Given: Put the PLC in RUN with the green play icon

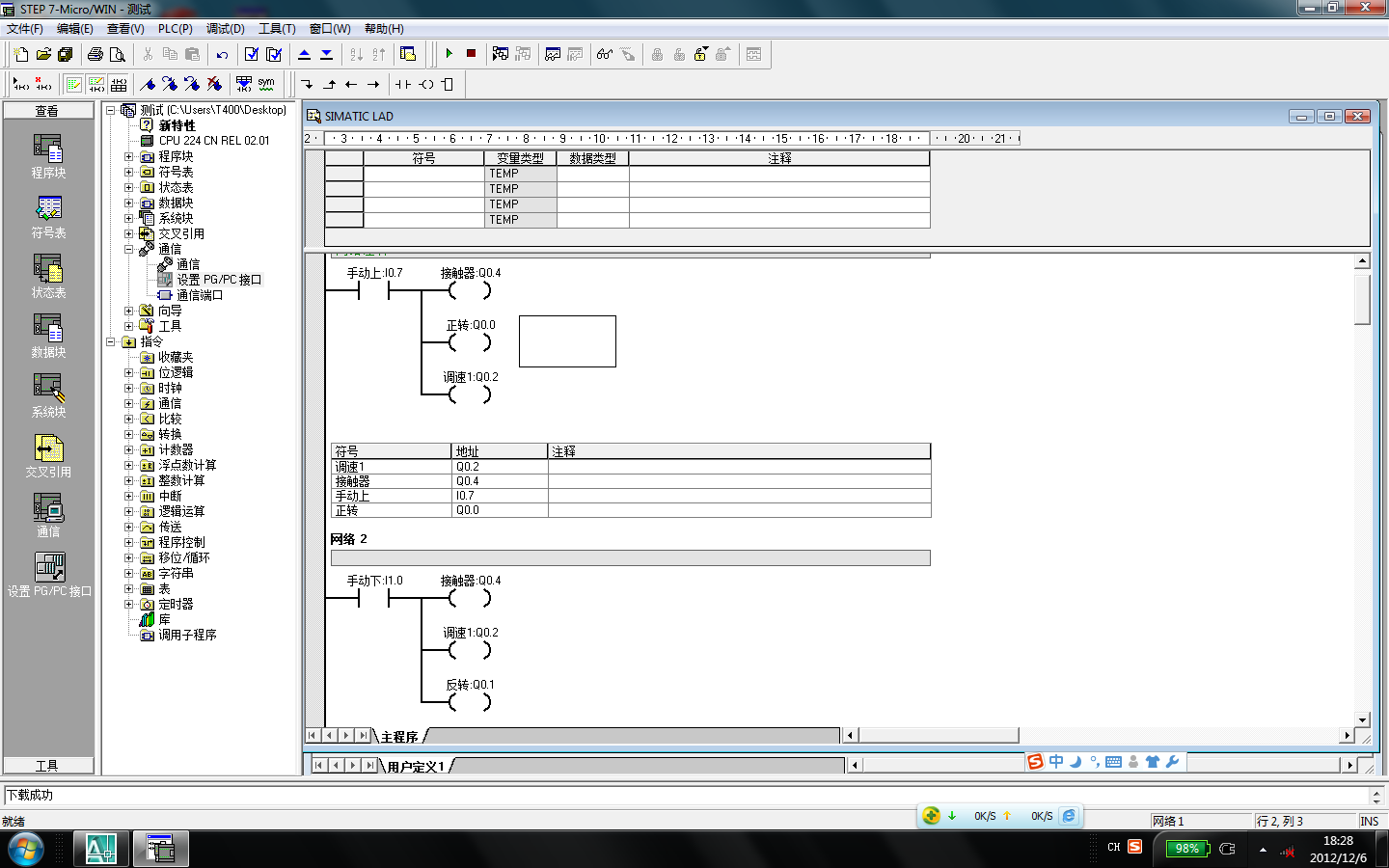Looking at the screenshot, I should tap(449, 54).
